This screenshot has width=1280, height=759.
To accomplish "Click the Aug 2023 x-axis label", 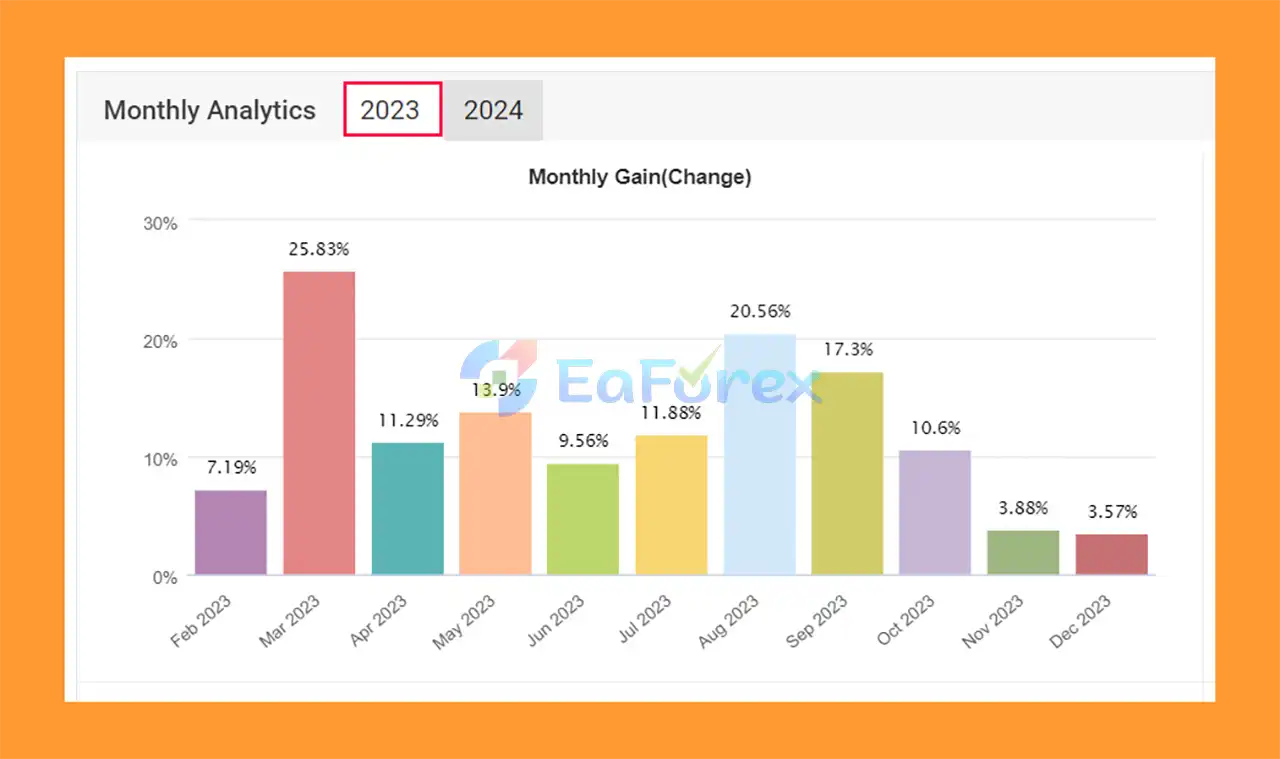I will click(730, 621).
